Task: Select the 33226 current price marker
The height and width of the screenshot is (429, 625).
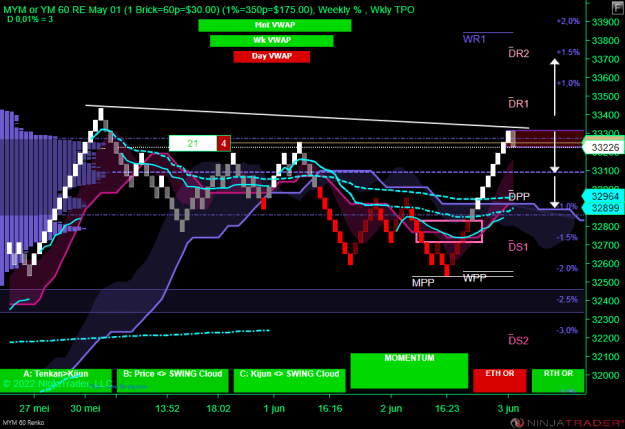Action: pos(603,148)
